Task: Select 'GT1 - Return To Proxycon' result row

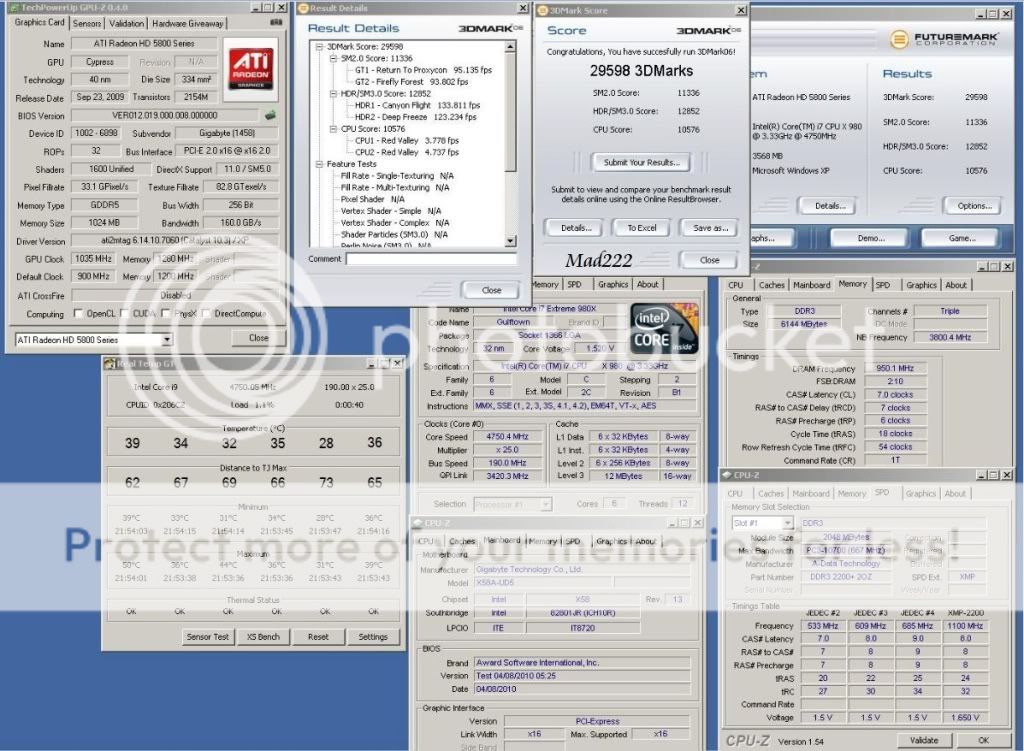Action: click(423, 71)
